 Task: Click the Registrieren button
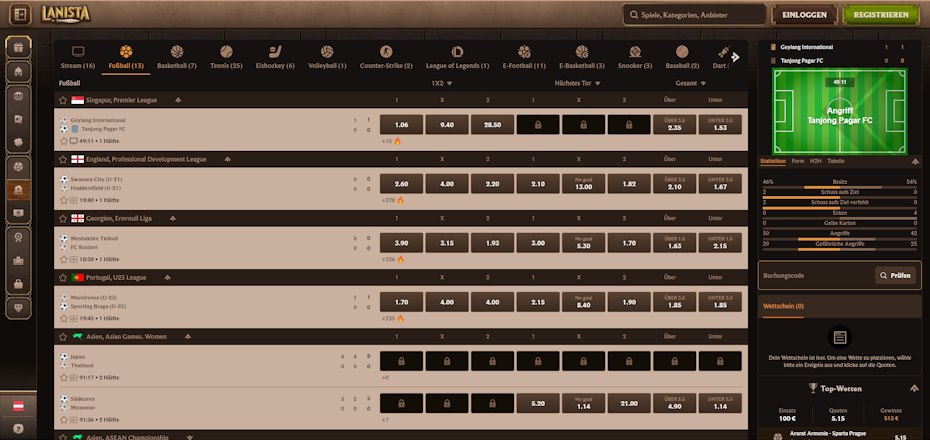(881, 15)
